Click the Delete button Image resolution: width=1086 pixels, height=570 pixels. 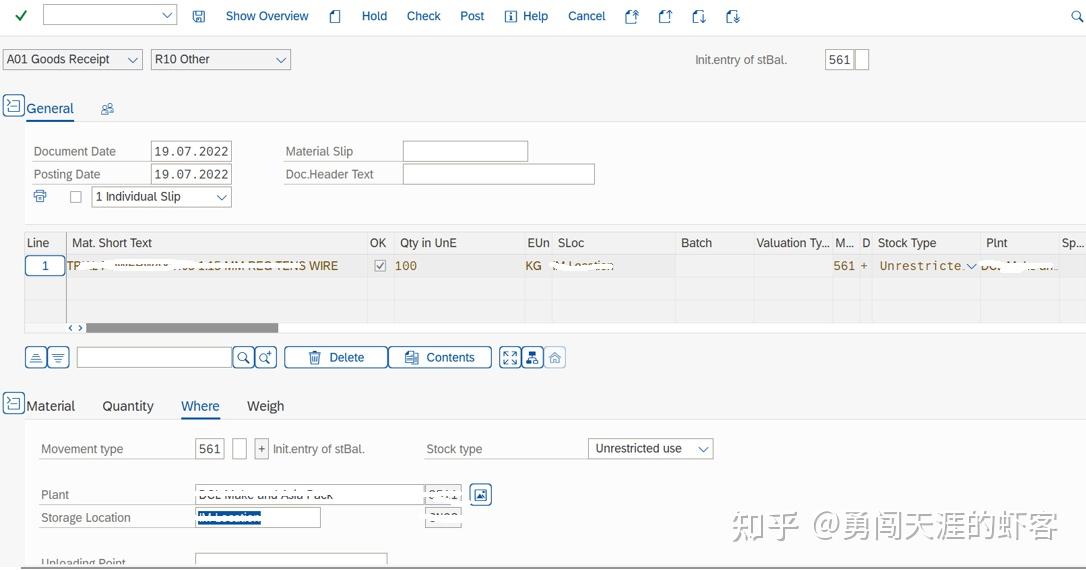click(x=336, y=357)
